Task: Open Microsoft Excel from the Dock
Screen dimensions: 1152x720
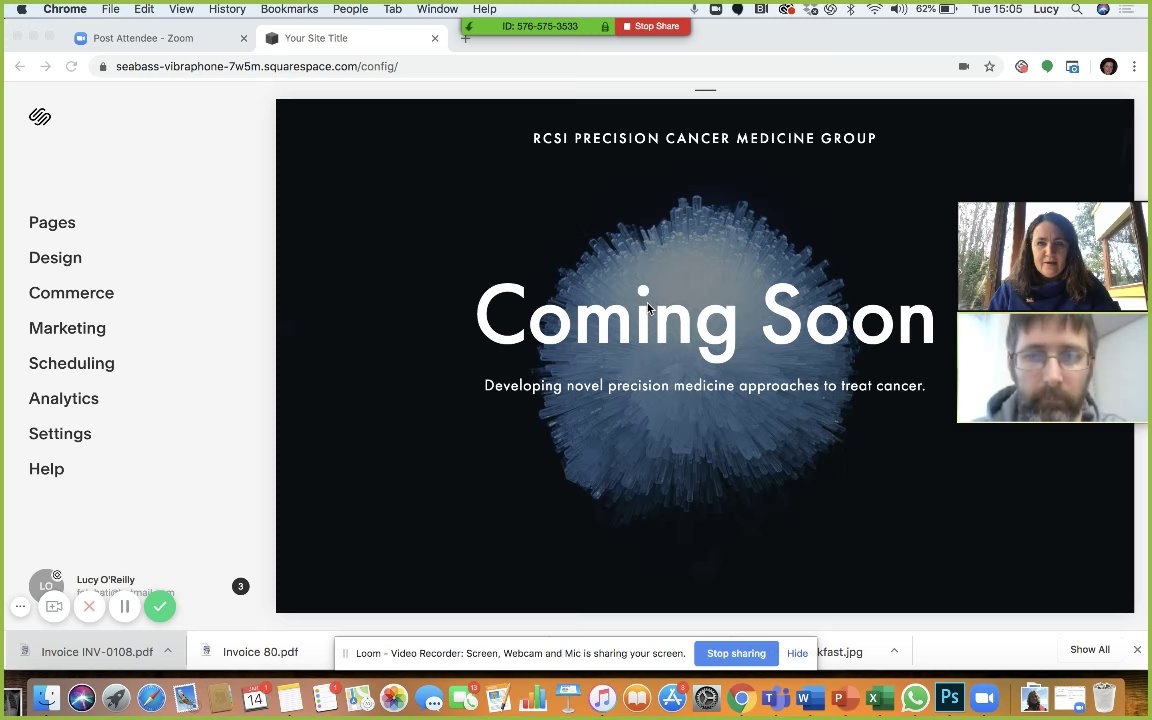Action: pyautogui.click(x=880, y=698)
